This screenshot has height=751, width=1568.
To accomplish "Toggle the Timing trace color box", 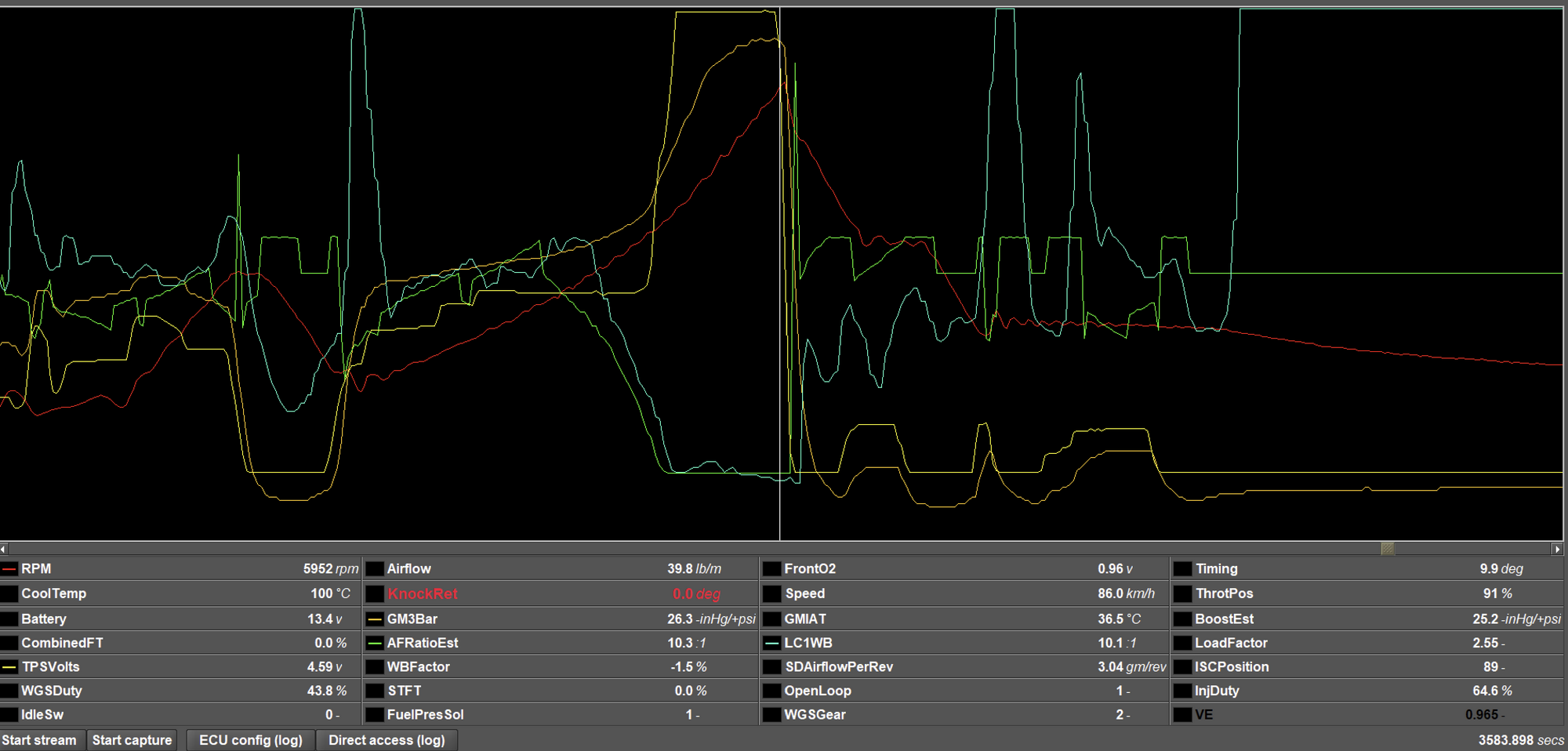I will click(x=1182, y=569).
